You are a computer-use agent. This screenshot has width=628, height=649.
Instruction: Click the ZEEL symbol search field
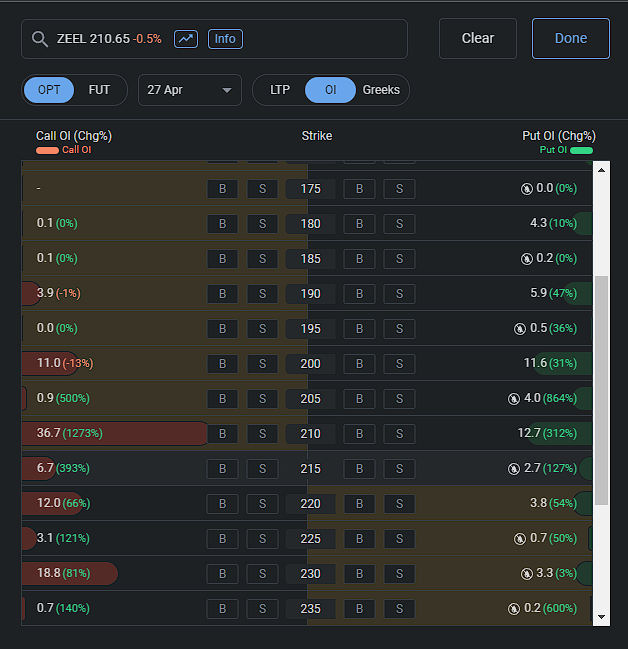[x=214, y=39]
